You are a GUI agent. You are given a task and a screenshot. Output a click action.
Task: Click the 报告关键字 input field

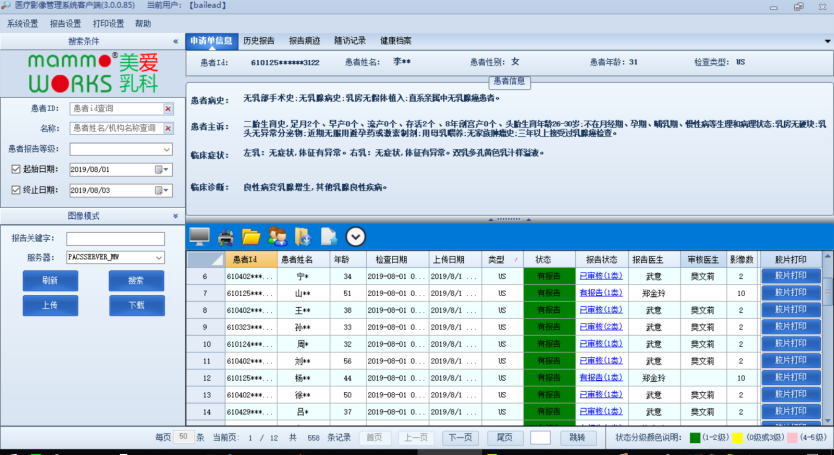[x=115, y=238]
